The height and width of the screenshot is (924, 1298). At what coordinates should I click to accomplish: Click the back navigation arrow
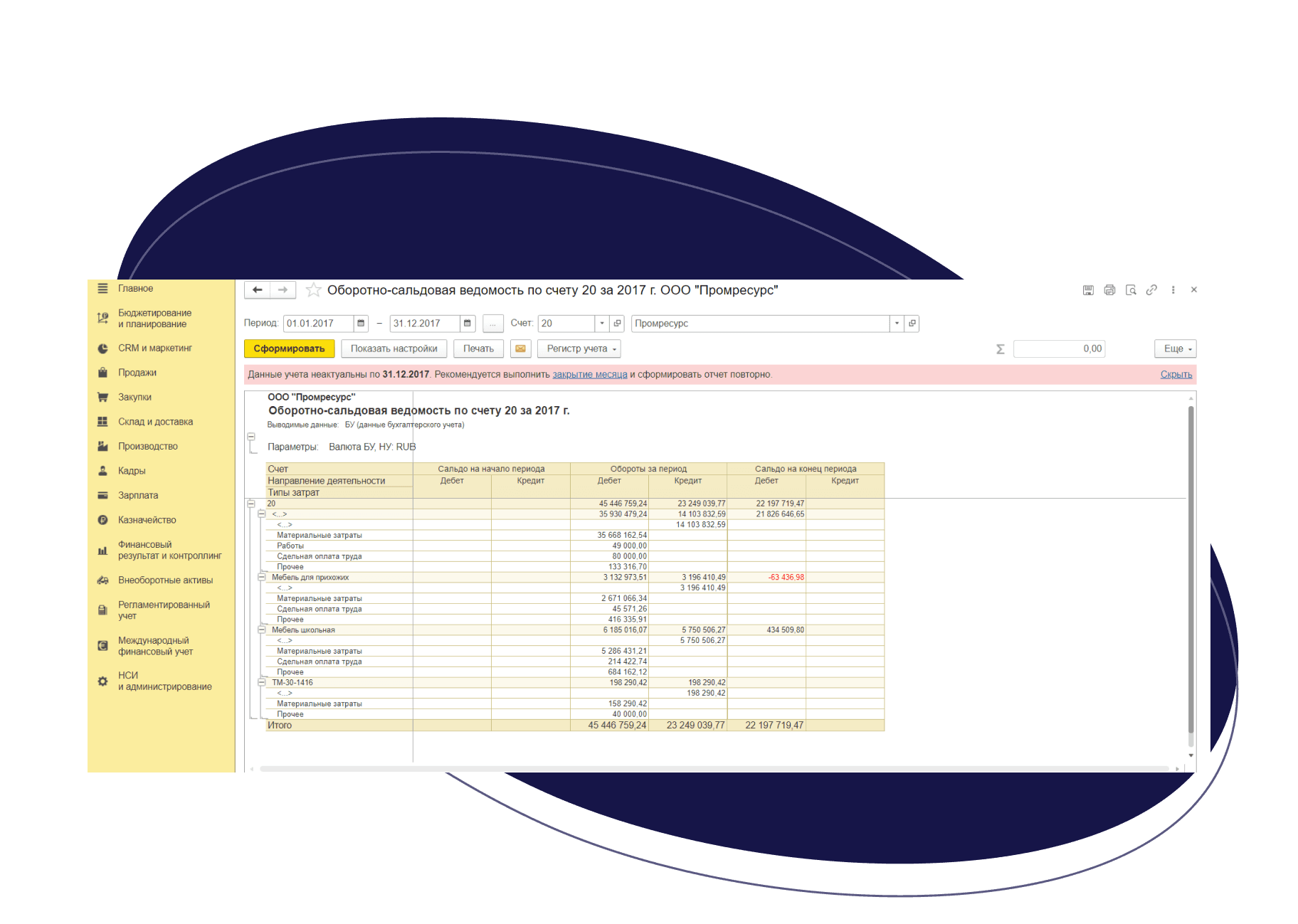pos(258,290)
